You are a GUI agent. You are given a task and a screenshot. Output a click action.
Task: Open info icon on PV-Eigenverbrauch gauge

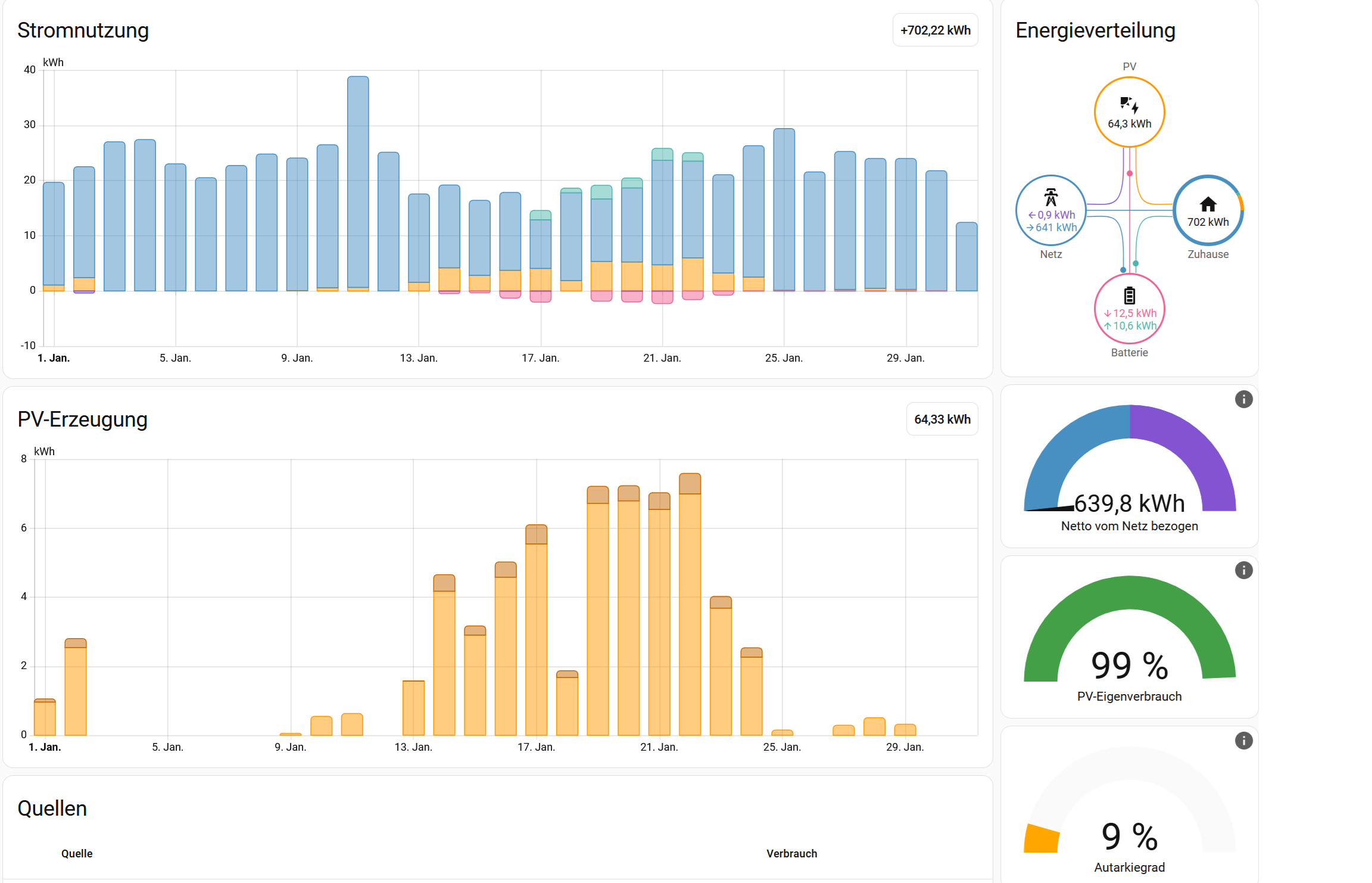pyautogui.click(x=1243, y=570)
